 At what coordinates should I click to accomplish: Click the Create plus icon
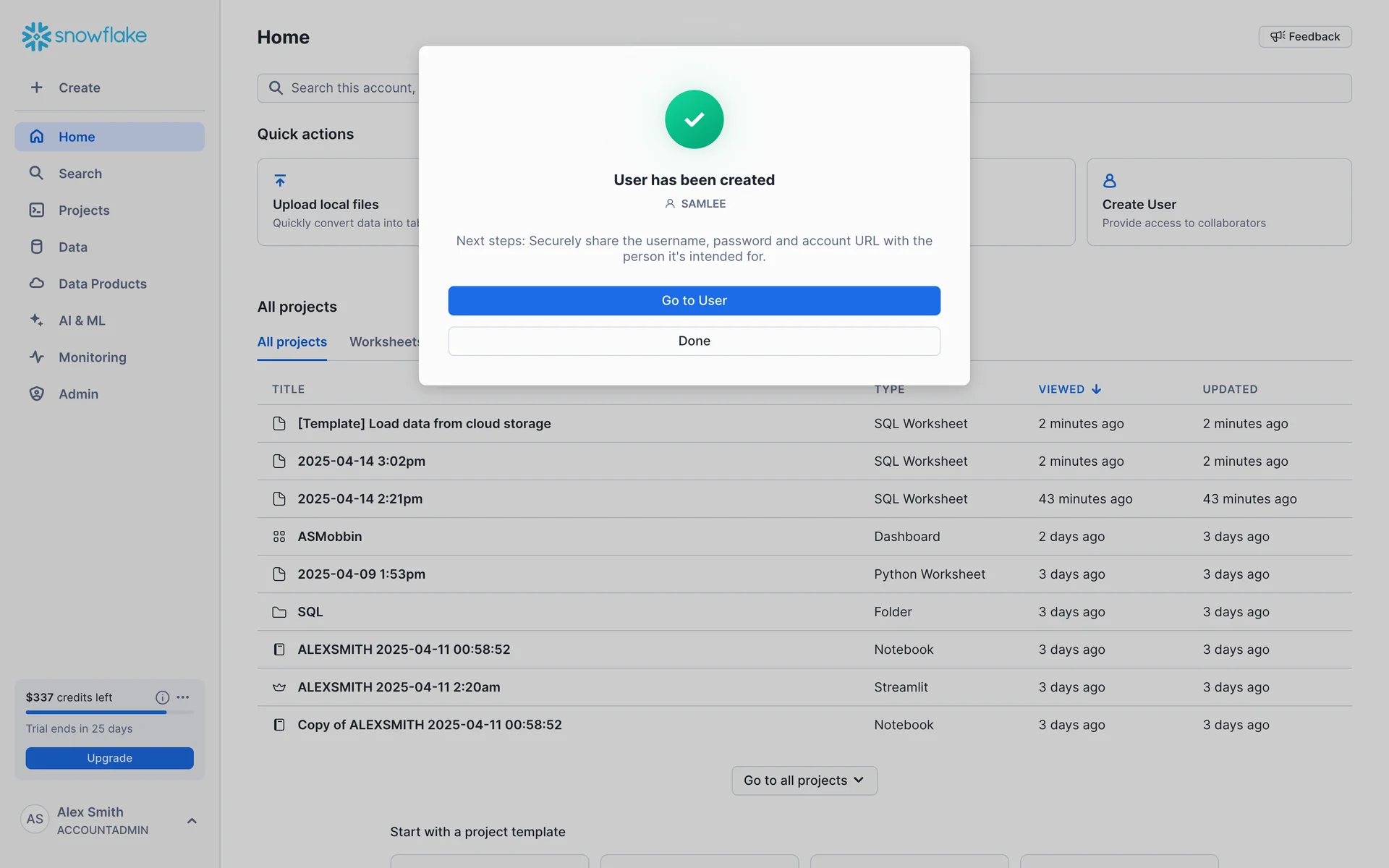coord(37,88)
